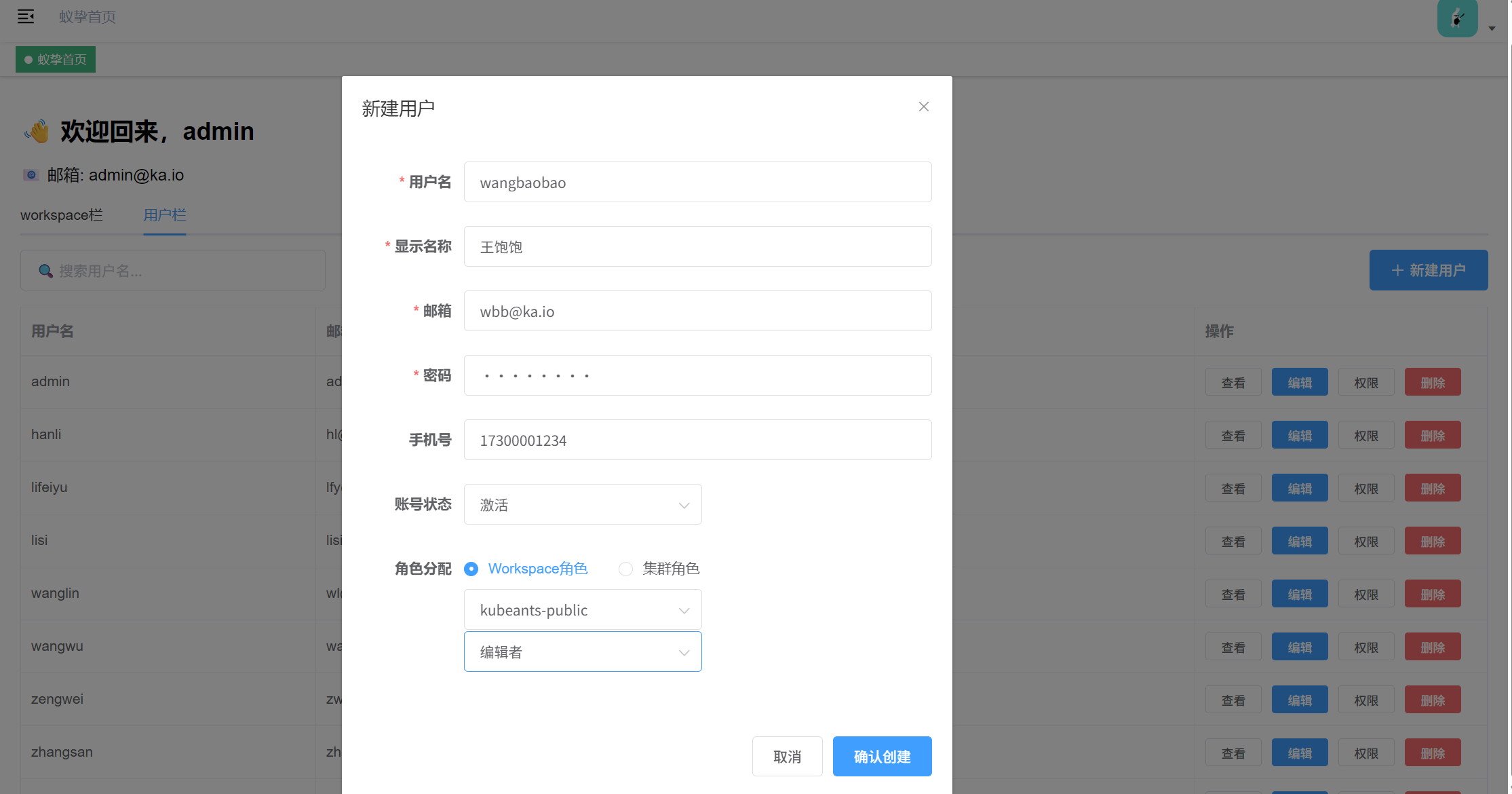The width and height of the screenshot is (1512, 794).
Task: Expand the kubeants-public workspace dropdown
Action: 582,609
